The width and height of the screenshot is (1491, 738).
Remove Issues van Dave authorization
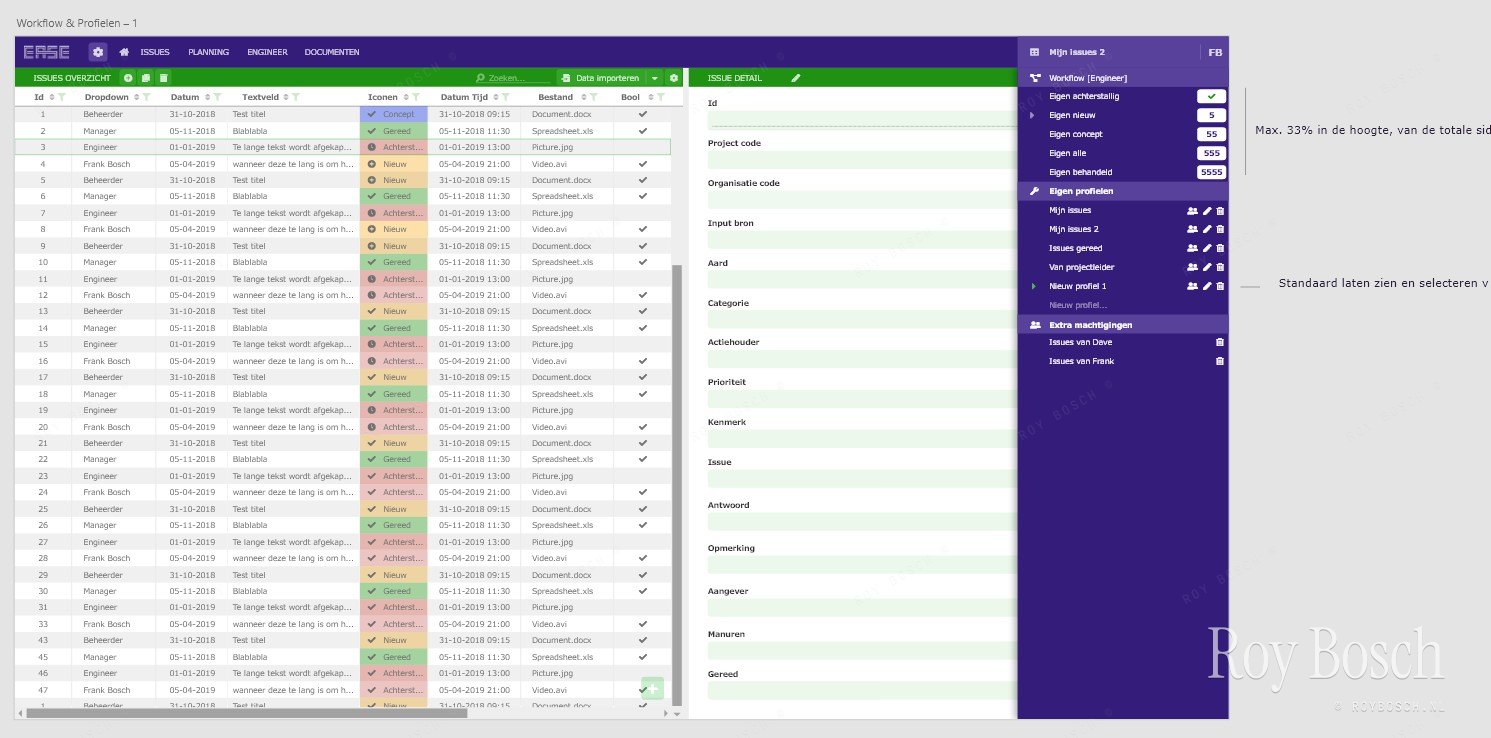1220,342
